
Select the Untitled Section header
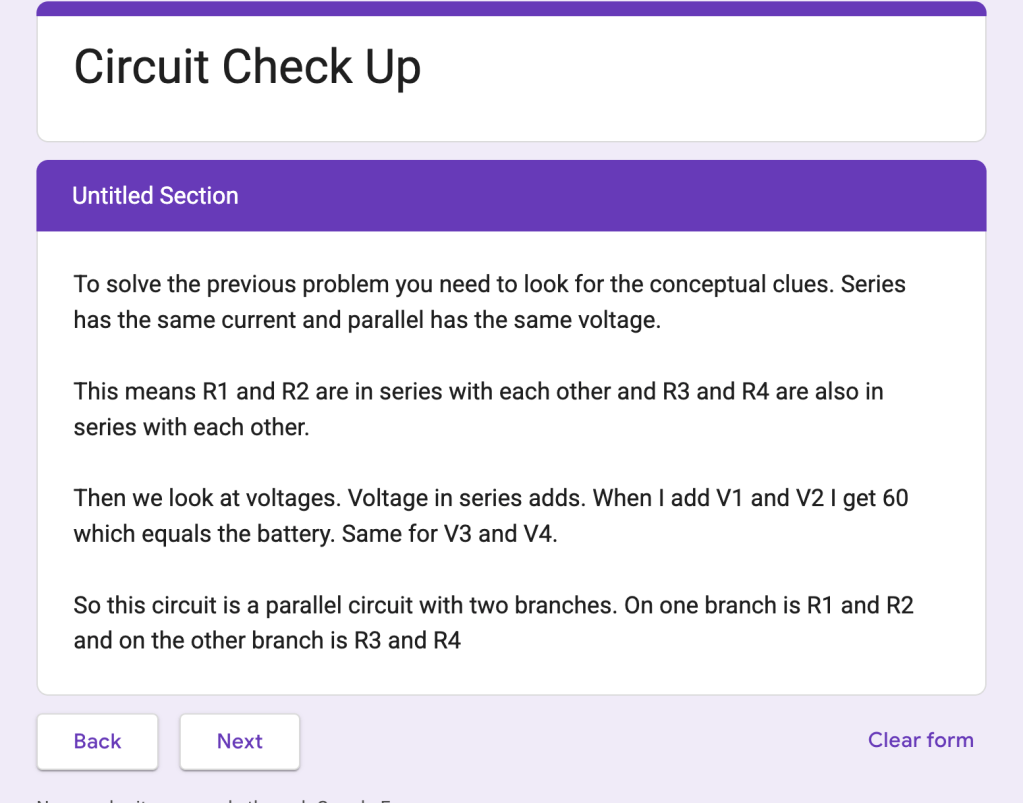pos(155,196)
